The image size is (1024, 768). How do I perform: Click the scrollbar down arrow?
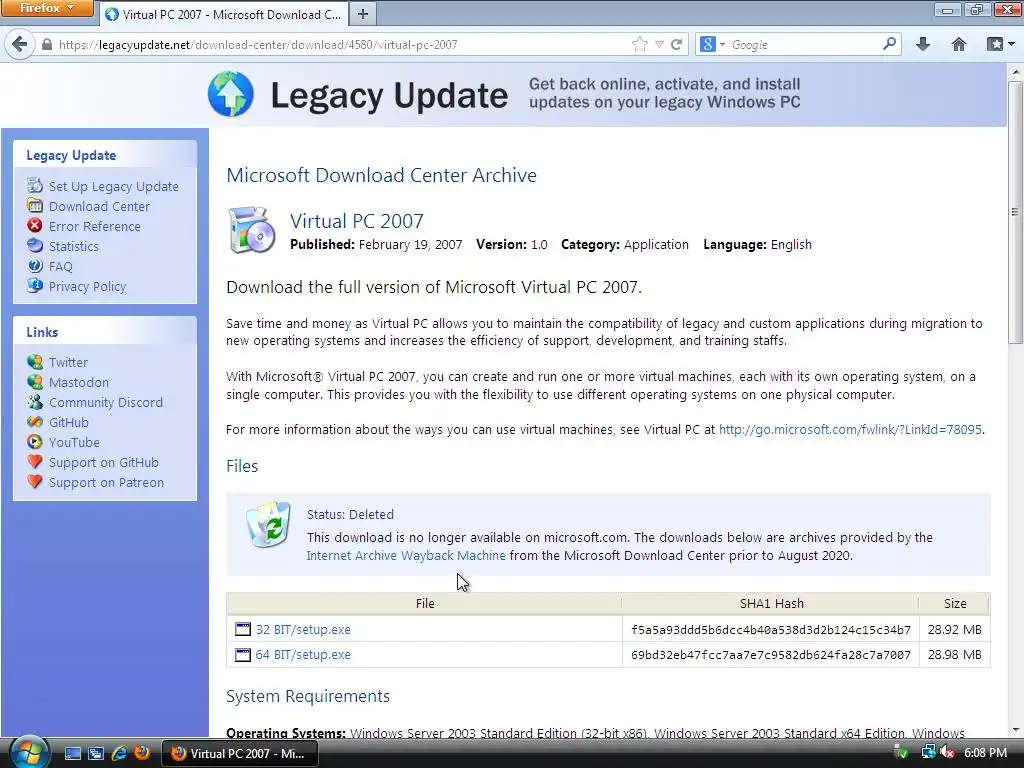click(x=1015, y=729)
